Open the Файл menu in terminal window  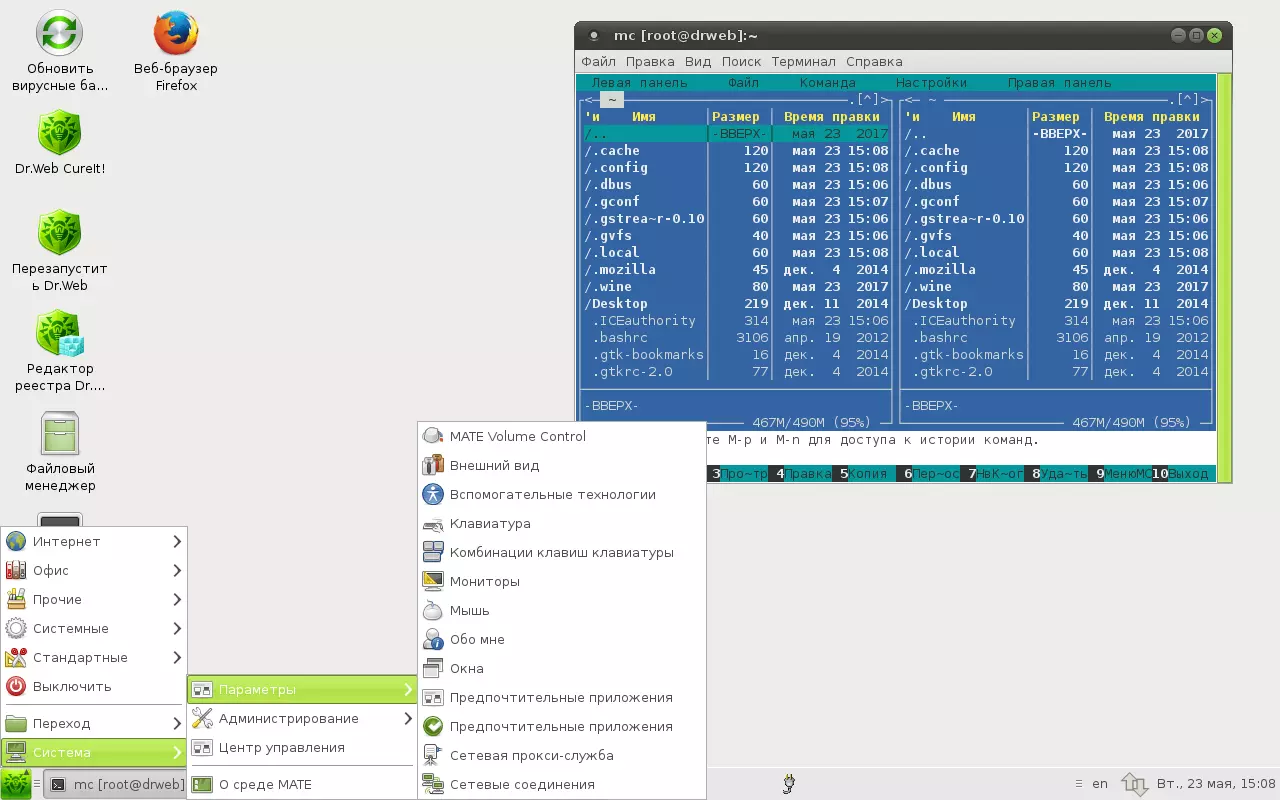coord(598,61)
